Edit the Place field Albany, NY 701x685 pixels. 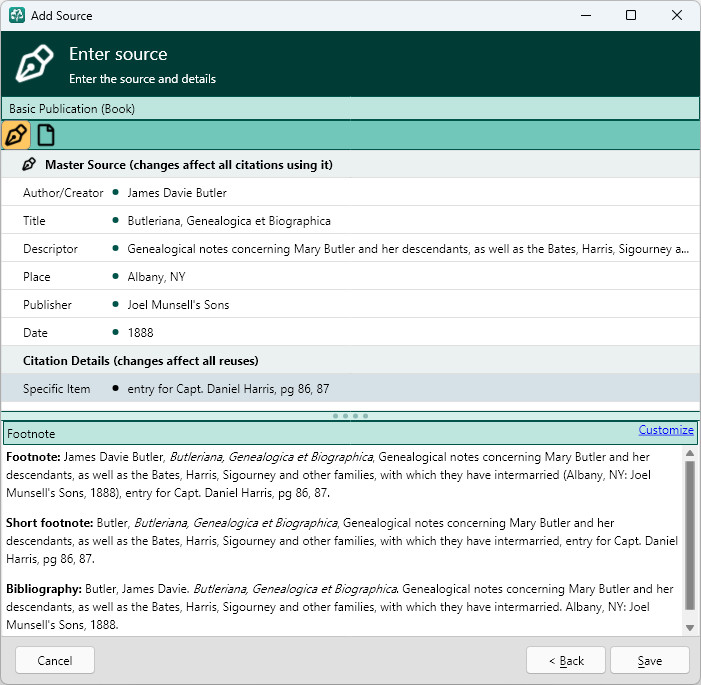pyautogui.click(x=156, y=277)
